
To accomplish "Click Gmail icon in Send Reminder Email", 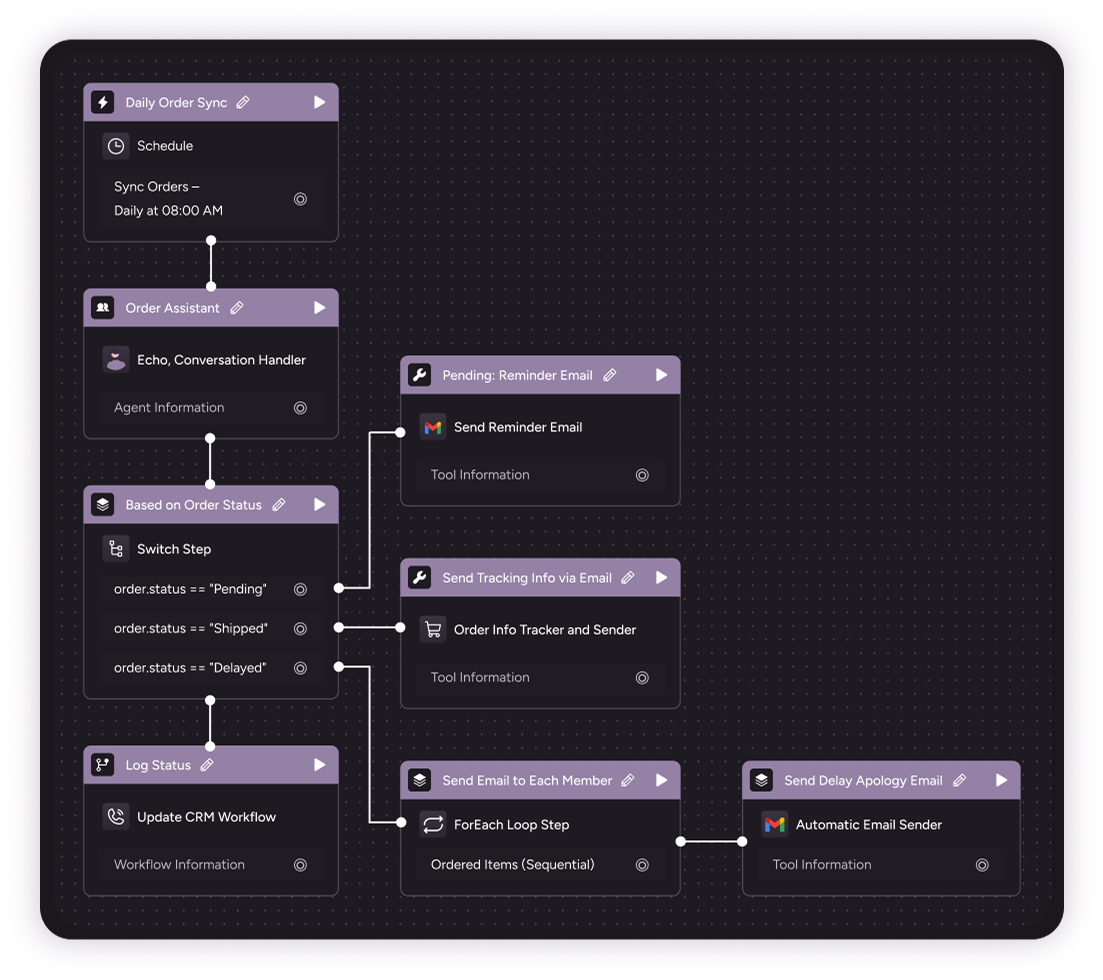I will [432, 427].
